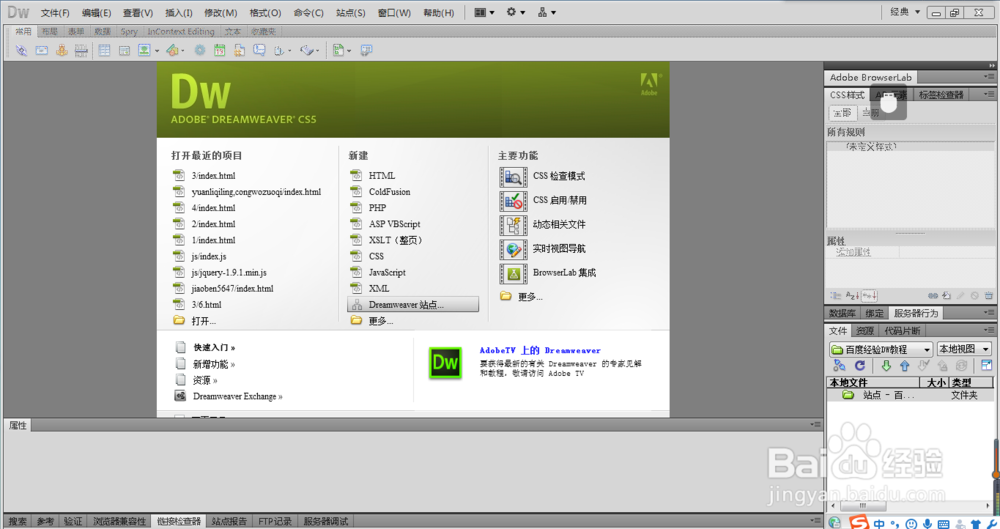The width and height of the screenshot is (1000, 529).
Task: Click the Insert Media icon
Action: [172, 50]
